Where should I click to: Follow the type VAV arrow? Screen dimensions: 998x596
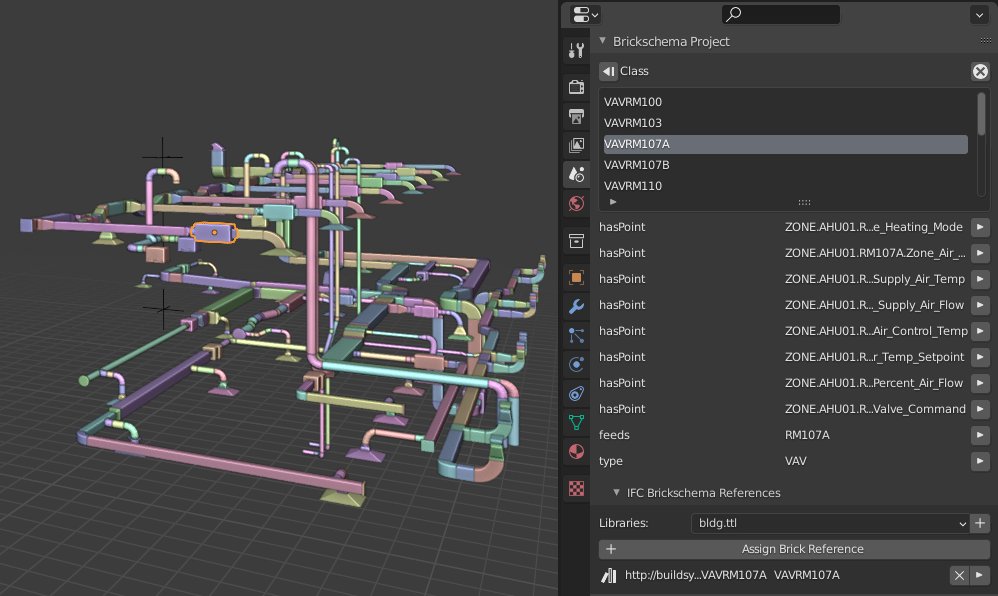coord(980,462)
